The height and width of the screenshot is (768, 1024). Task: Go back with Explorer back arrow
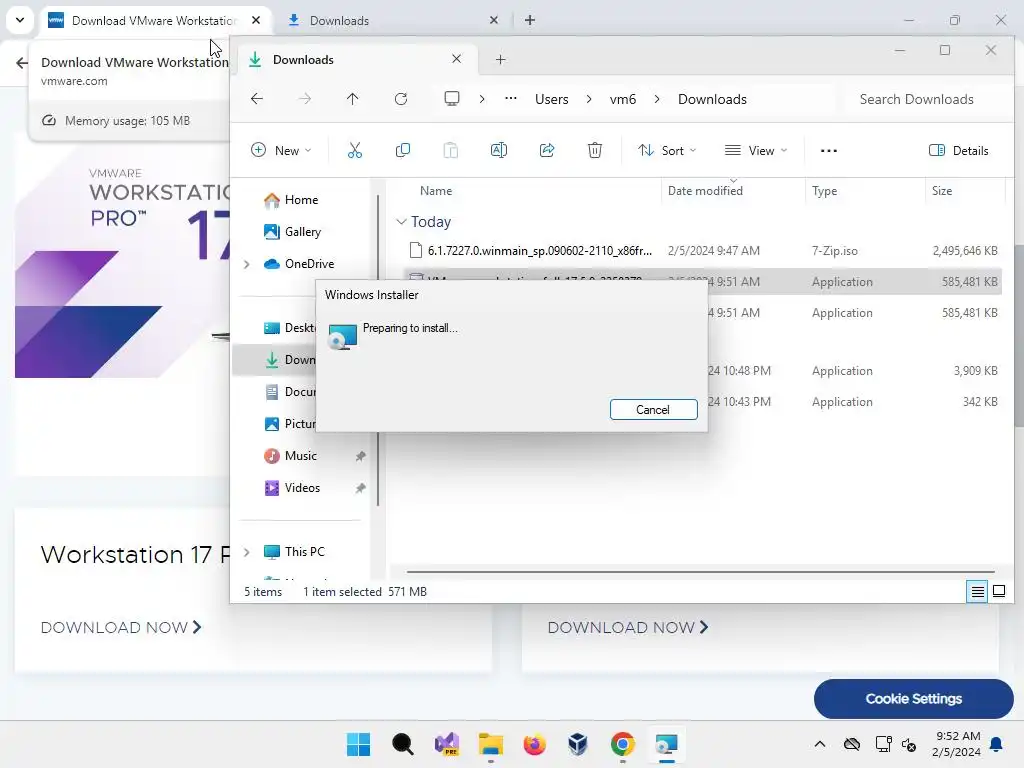[x=257, y=99]
